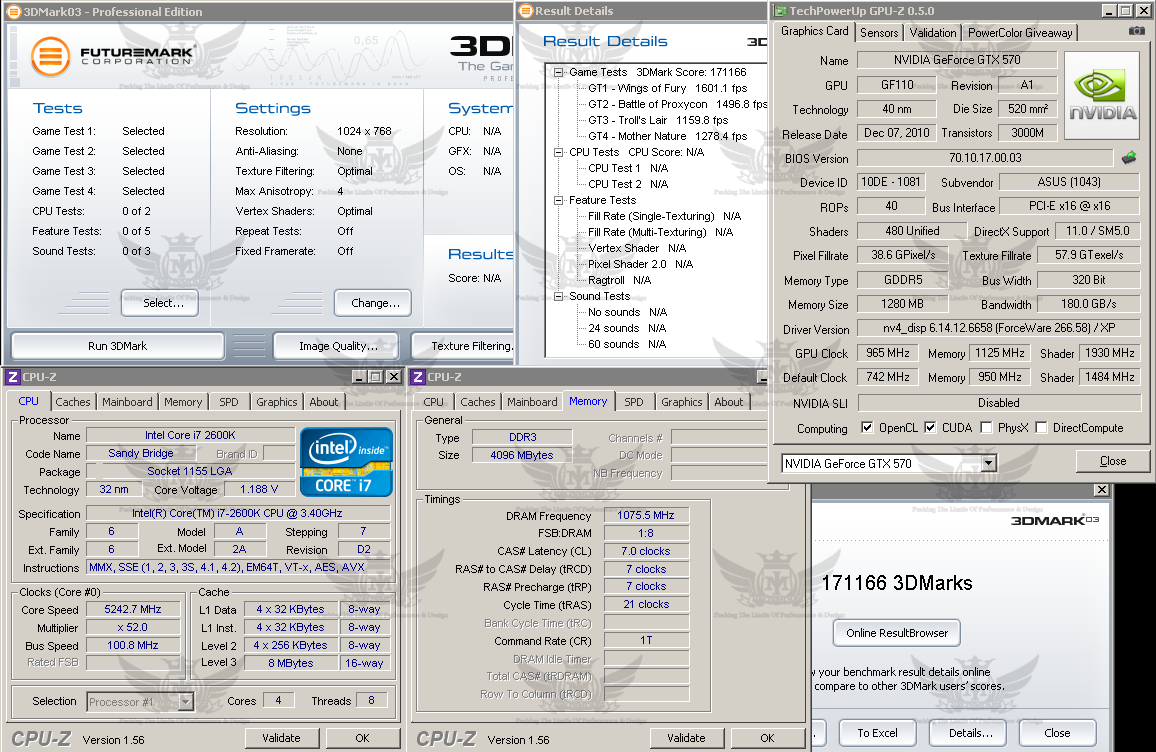
Task: Click the Online ResultBrowser button
Action: pyautogui.click(x=897, y=633)
